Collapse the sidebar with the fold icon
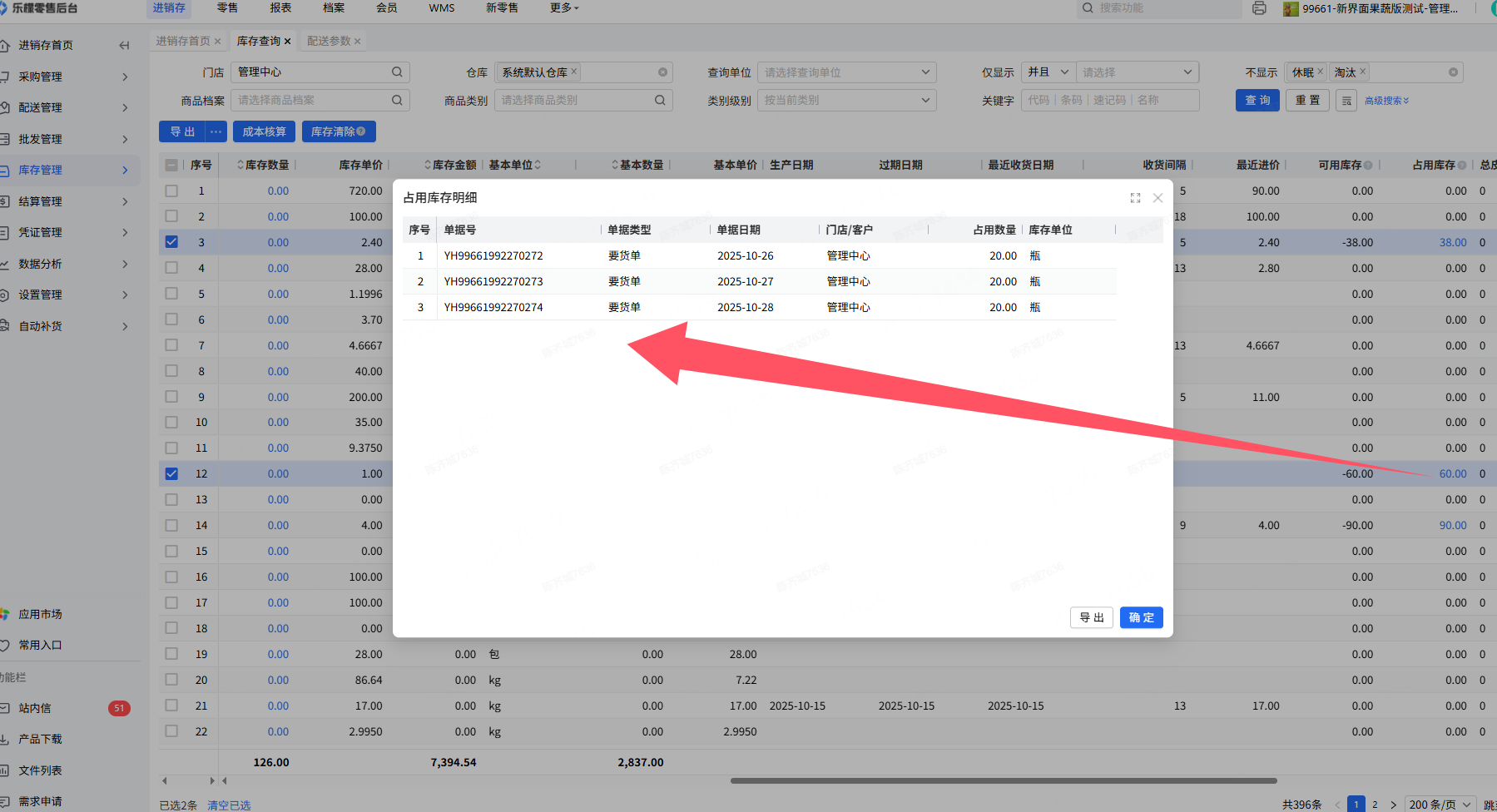Screen dimensions: 1497x812 click(124, 46)
